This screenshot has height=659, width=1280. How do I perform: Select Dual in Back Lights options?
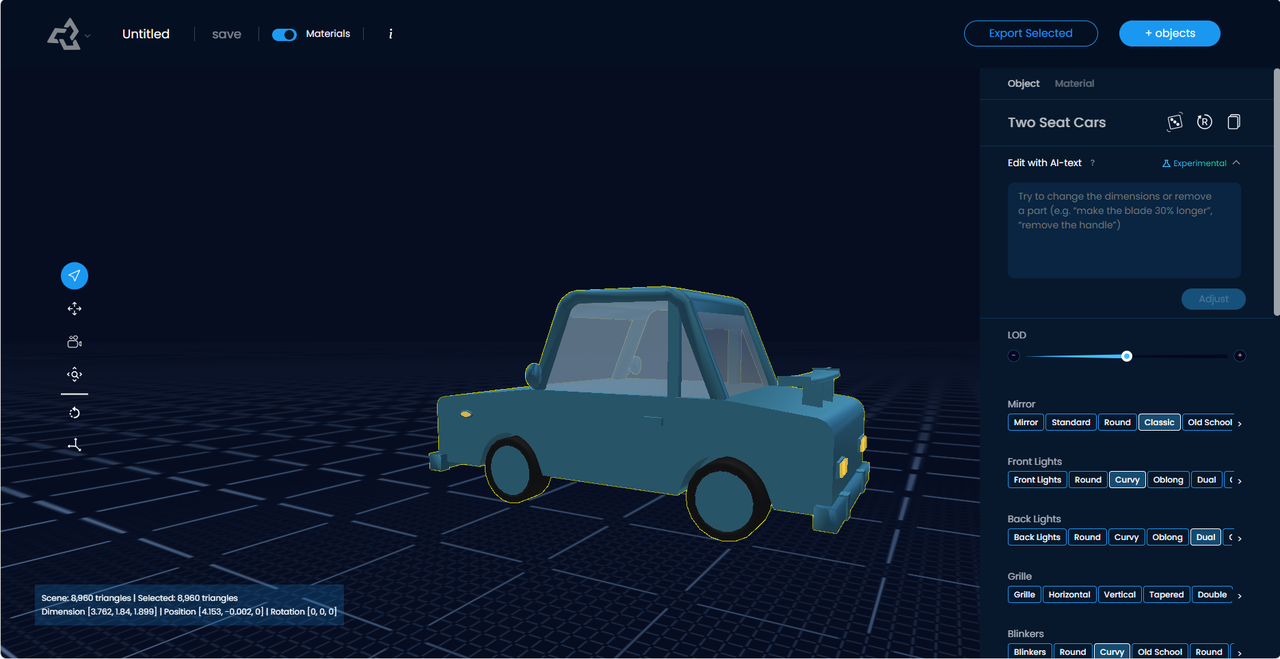point(1206,537)
